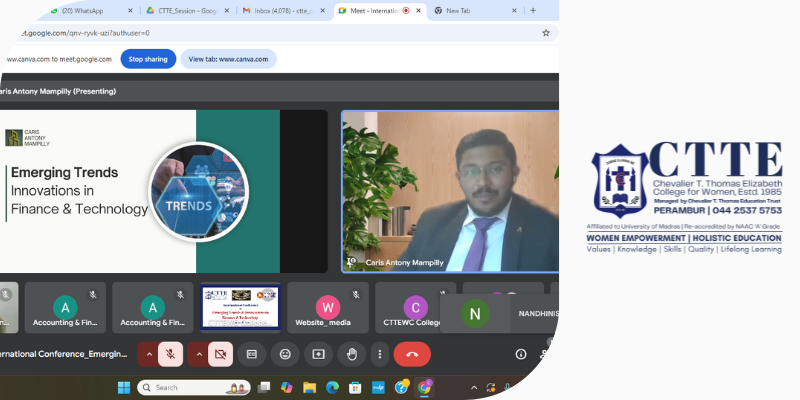Open the three-dot more options menu
The height and width of the screenshot is (400, 800).
pos(380,354)
